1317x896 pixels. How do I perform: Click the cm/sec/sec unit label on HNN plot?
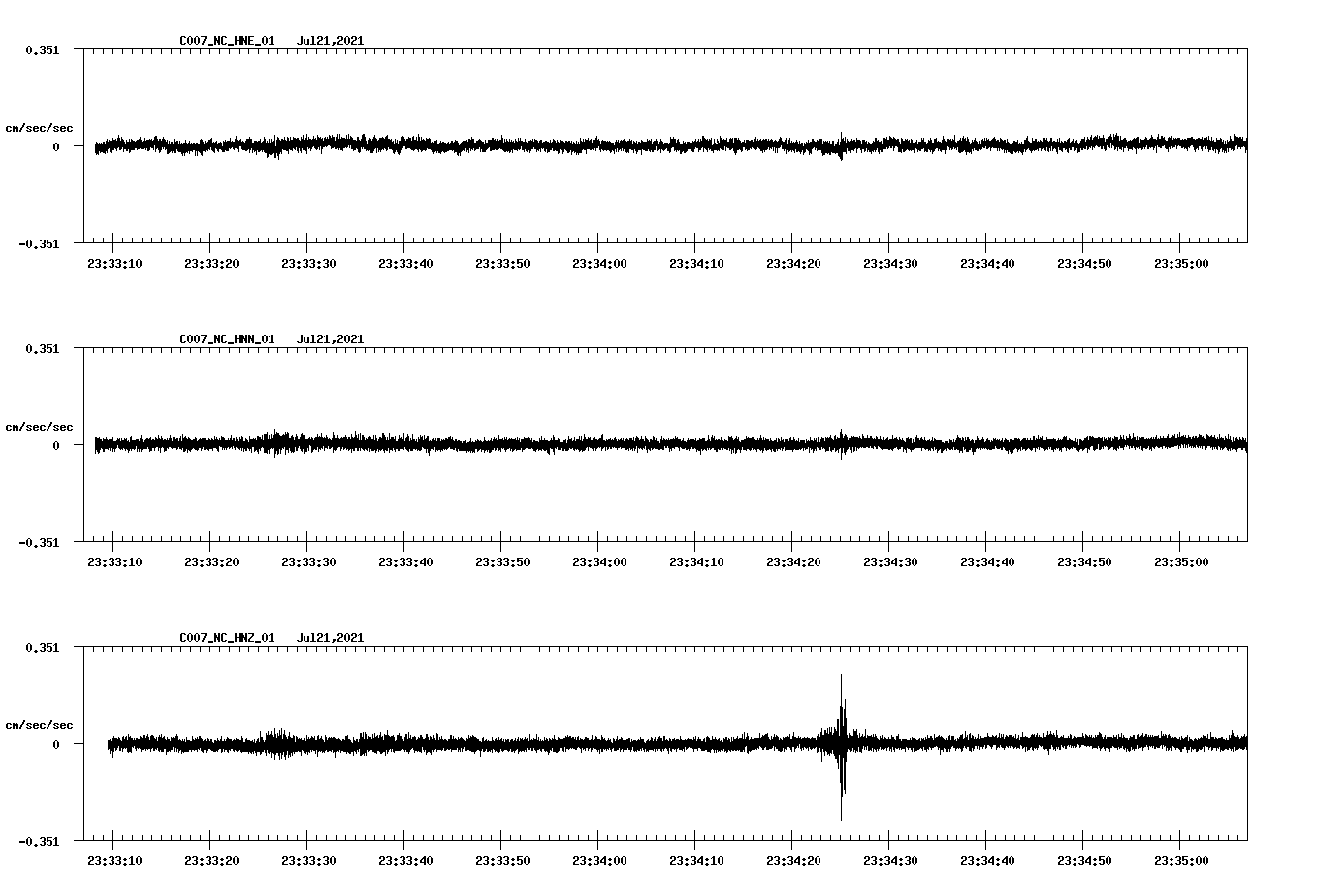pyautogui.click(x=39, y=427)
